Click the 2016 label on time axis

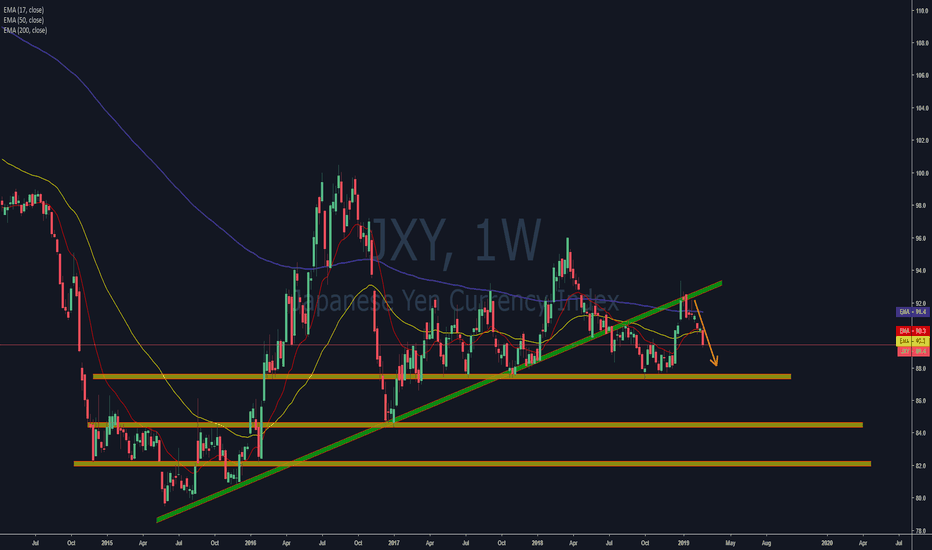[250, 543]
